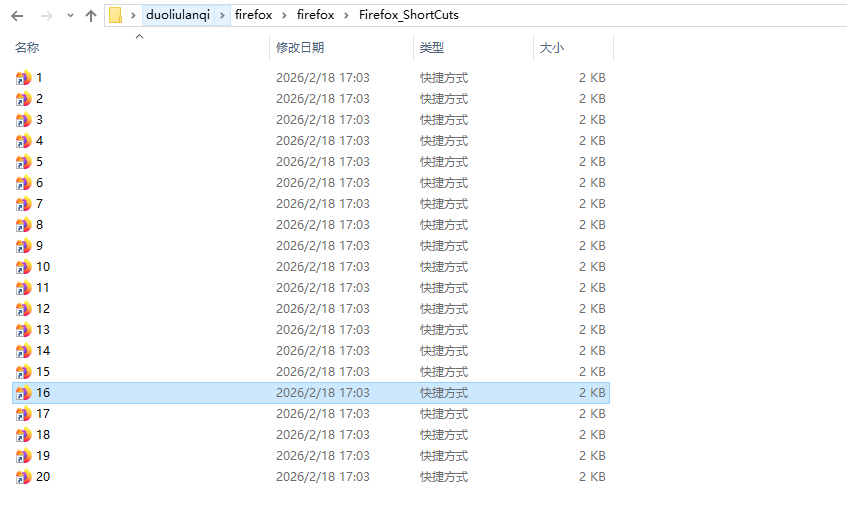The width and height of the screenshot is (847, 508).
Task: Sort files by the 名称 column header
Action: [27, 48]
